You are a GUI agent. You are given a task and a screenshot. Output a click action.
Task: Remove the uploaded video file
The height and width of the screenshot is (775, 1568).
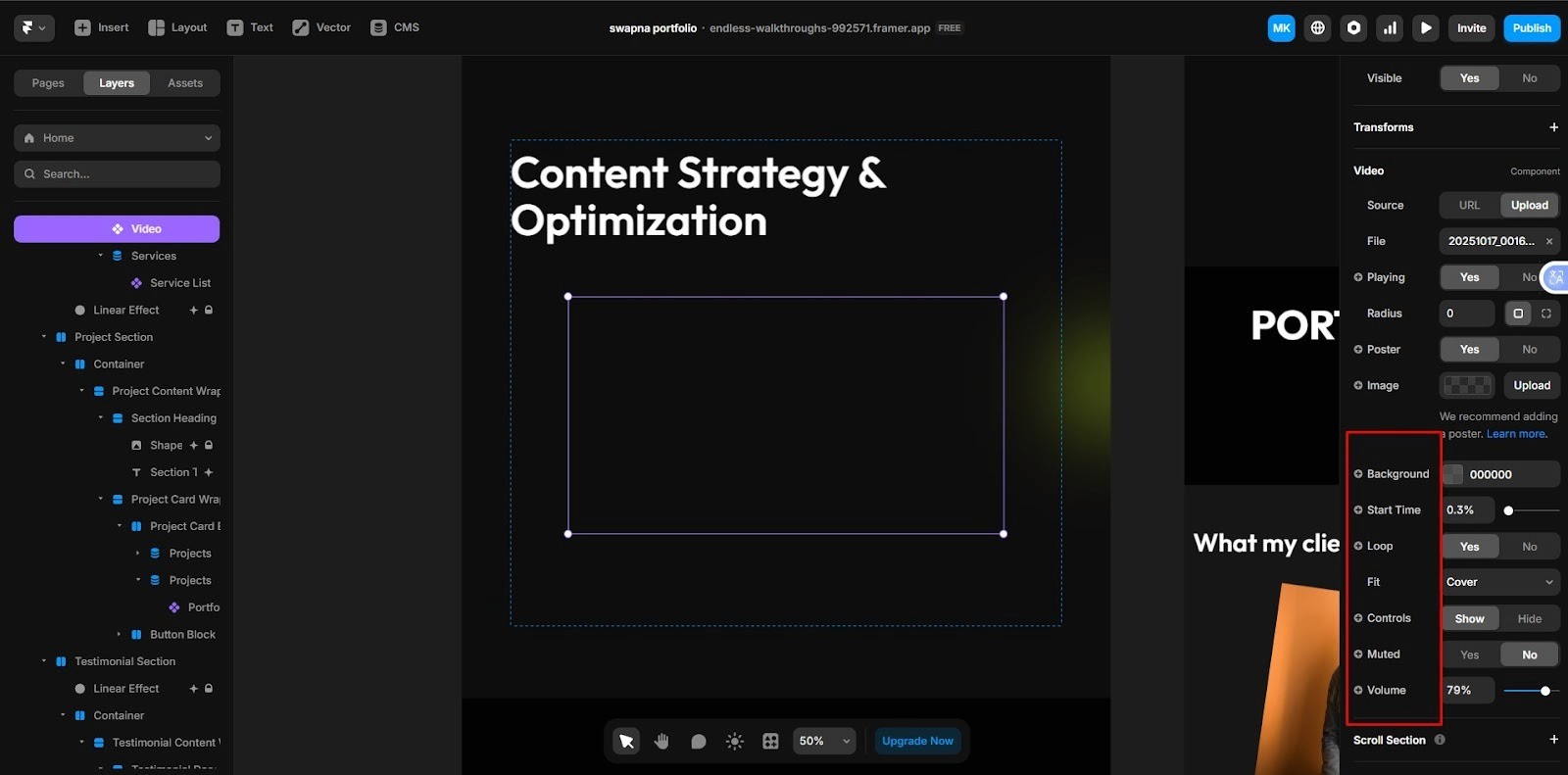point(1549,241)
